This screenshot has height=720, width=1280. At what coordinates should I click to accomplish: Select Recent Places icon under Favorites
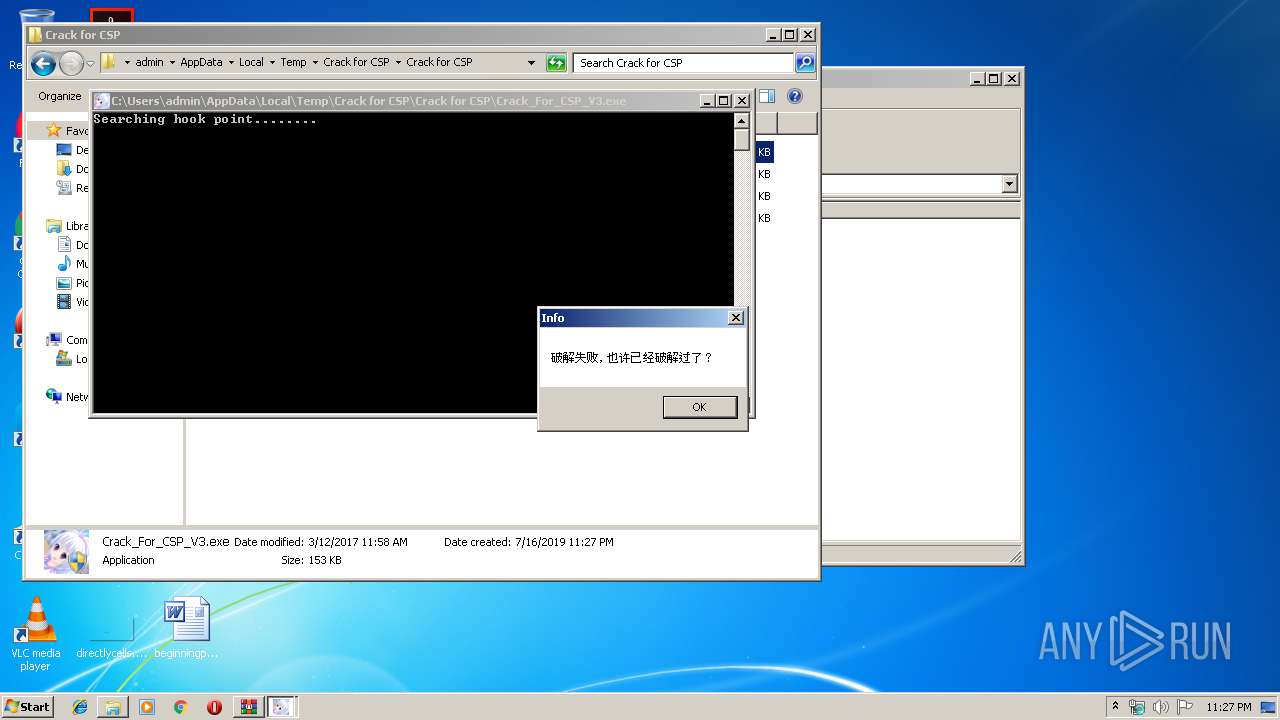click(64, 188)
